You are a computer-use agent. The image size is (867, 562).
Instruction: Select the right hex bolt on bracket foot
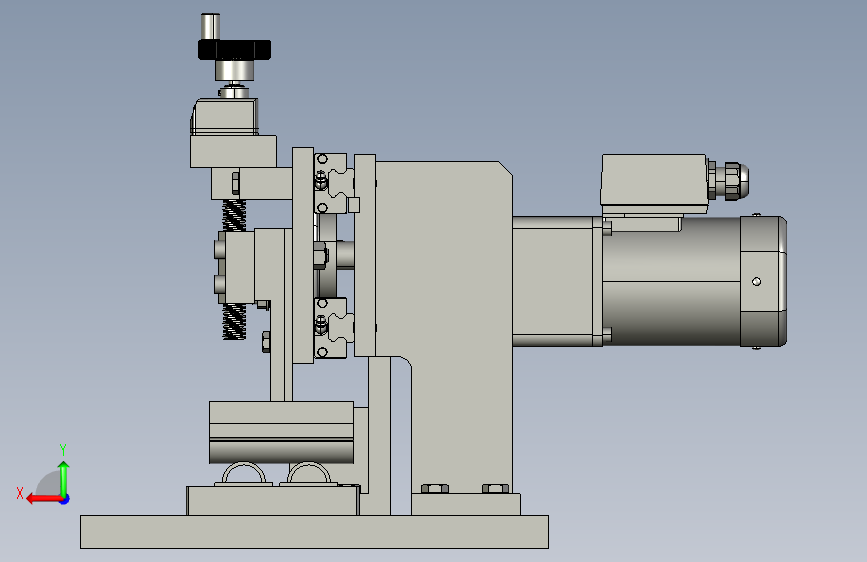(495, 488)
